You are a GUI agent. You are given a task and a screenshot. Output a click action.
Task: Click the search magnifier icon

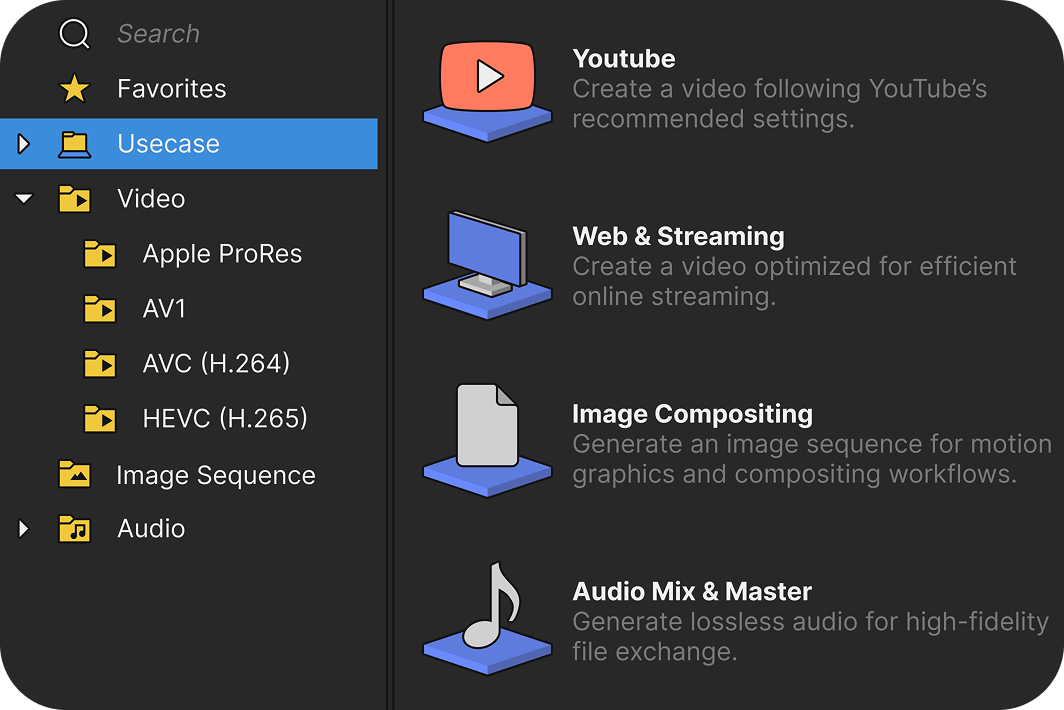(74, 33)
